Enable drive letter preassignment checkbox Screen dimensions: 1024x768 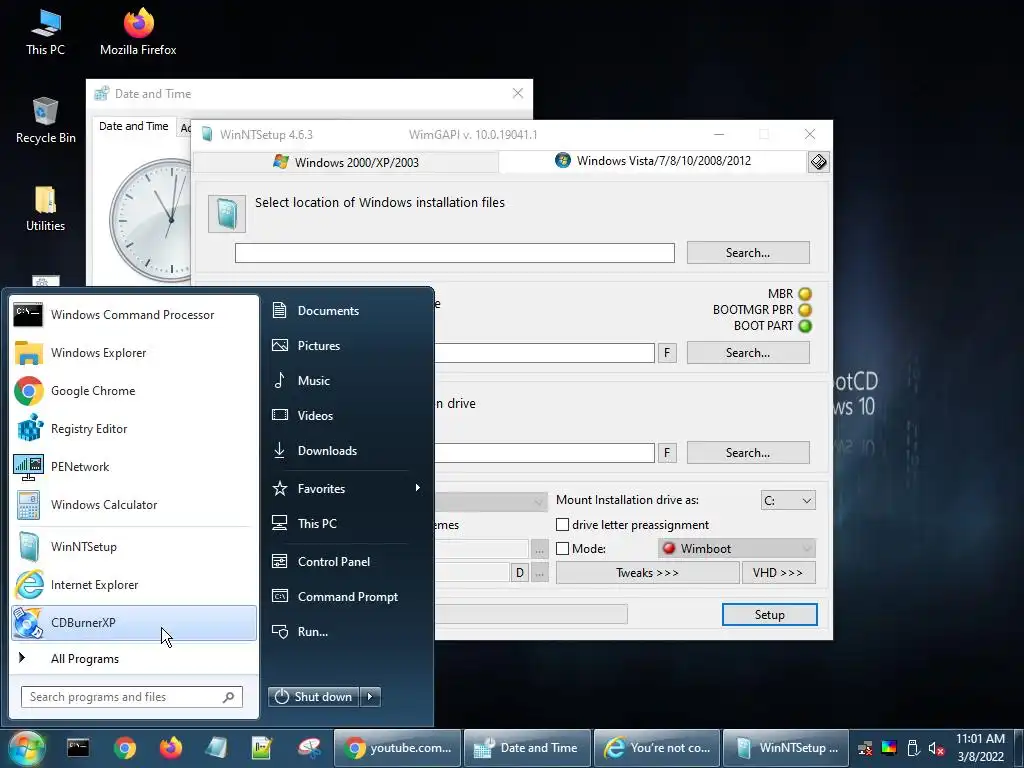[x=562, y=524]
